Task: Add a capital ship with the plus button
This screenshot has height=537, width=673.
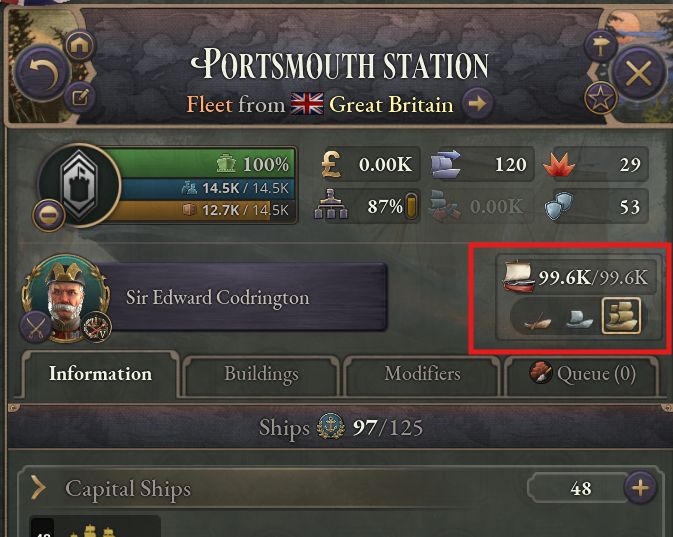Action: tap(640, 488)
